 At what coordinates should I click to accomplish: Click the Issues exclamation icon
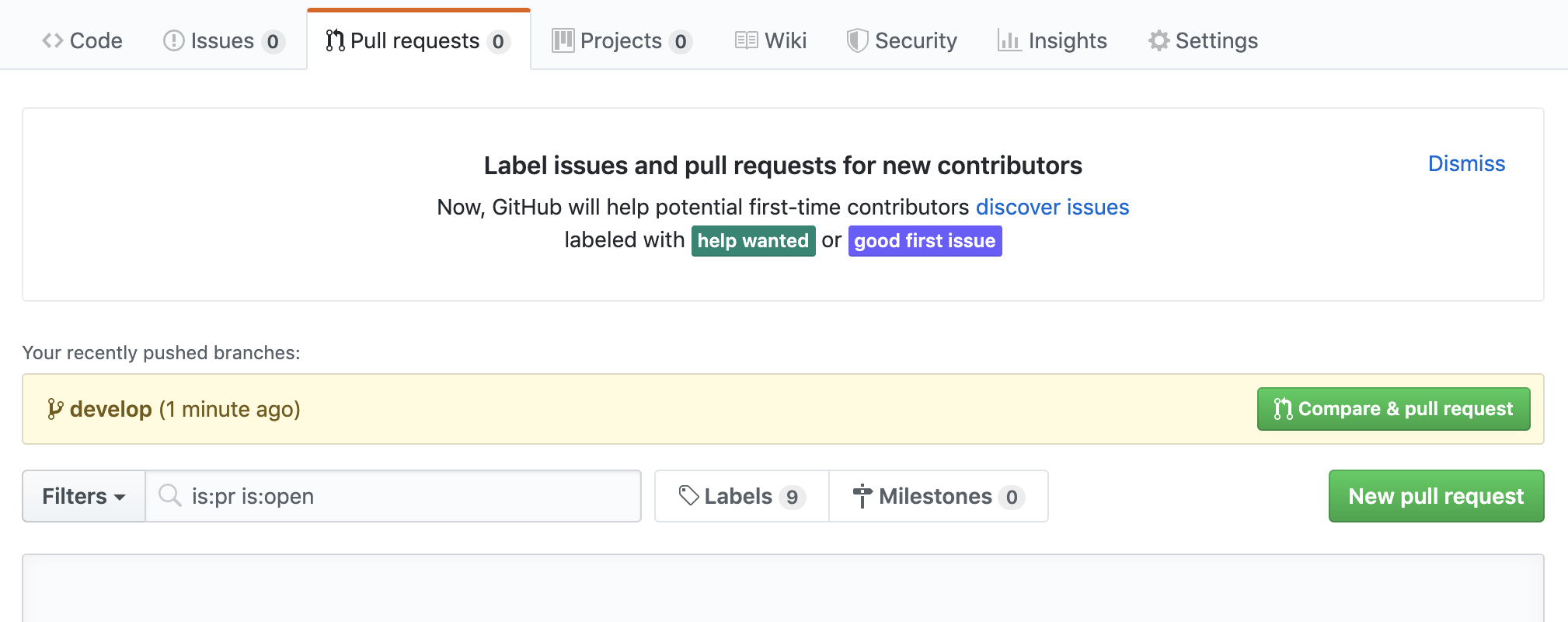click(173, 40)
